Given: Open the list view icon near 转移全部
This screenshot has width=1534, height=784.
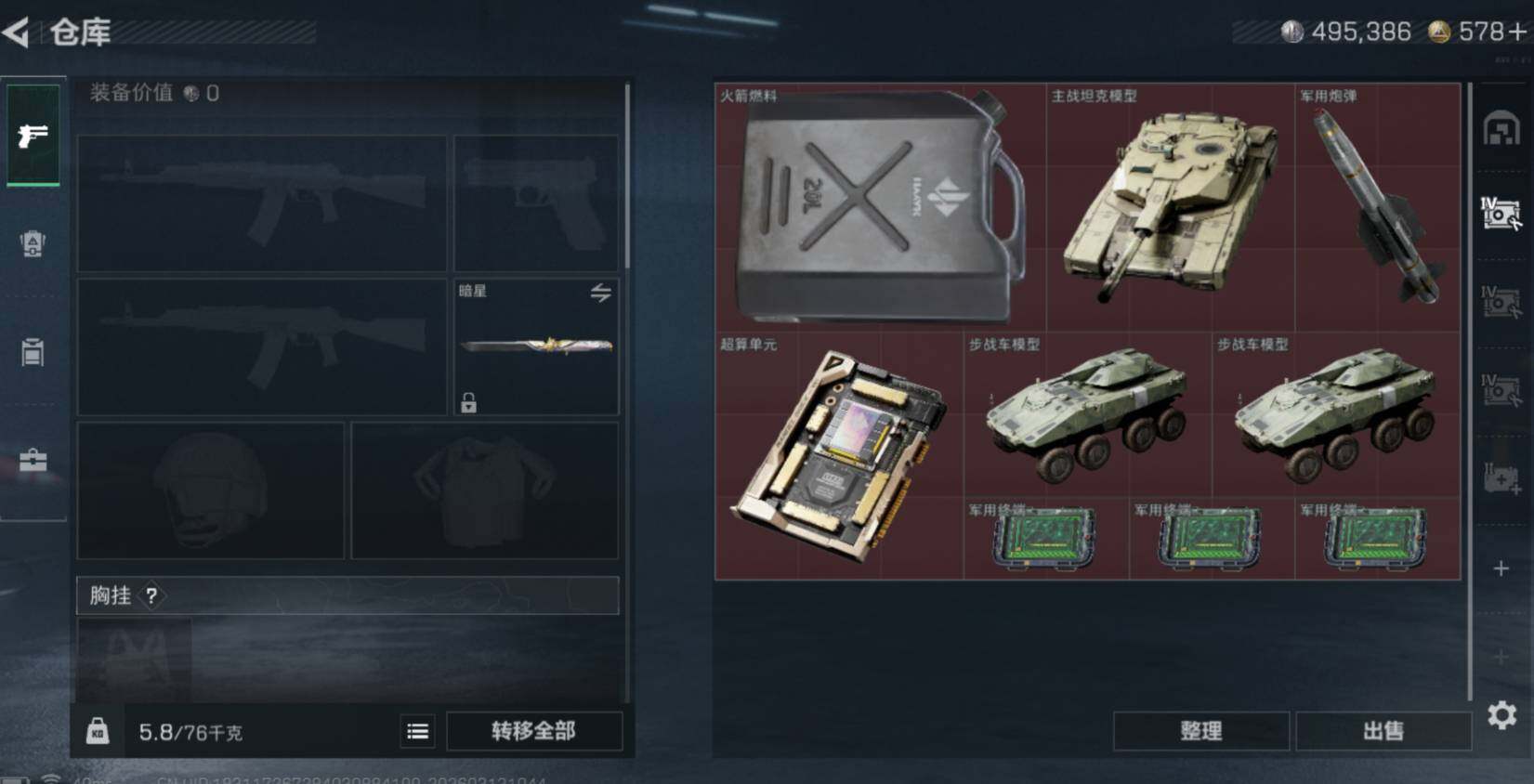Looking at the screenshot, I should (x=418, y=732).
